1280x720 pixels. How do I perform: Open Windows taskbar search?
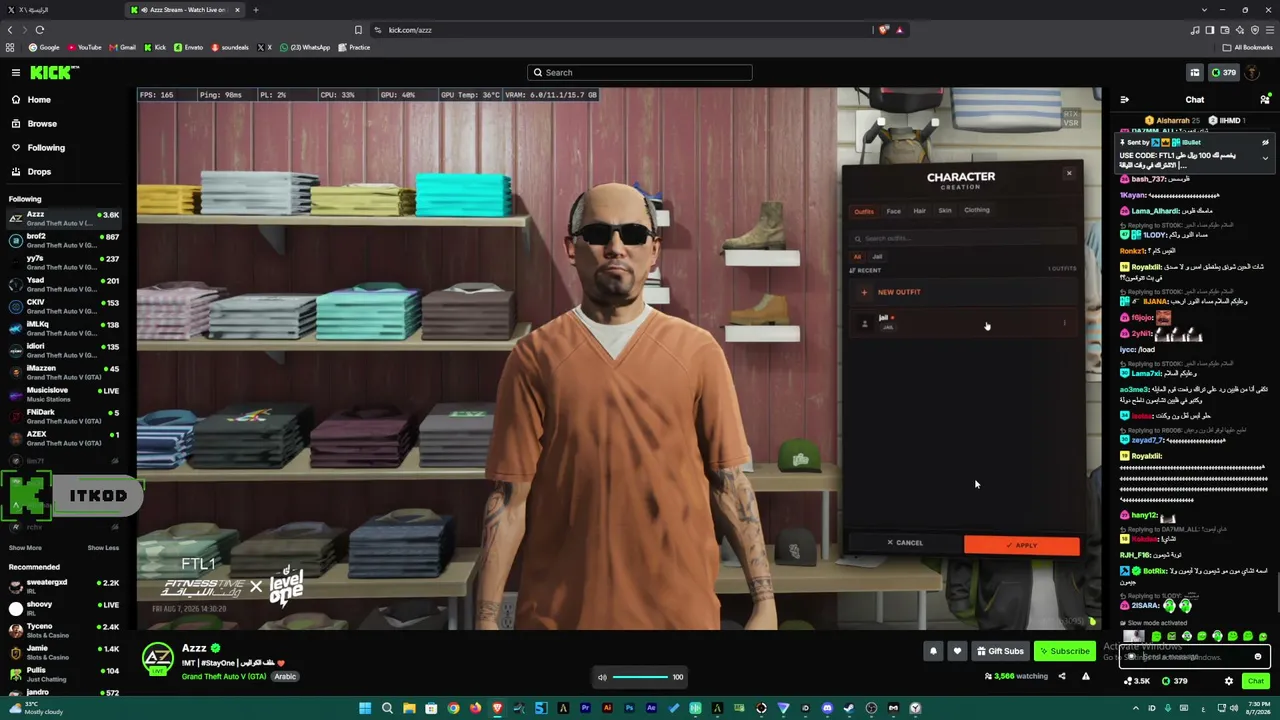[387, 708]
